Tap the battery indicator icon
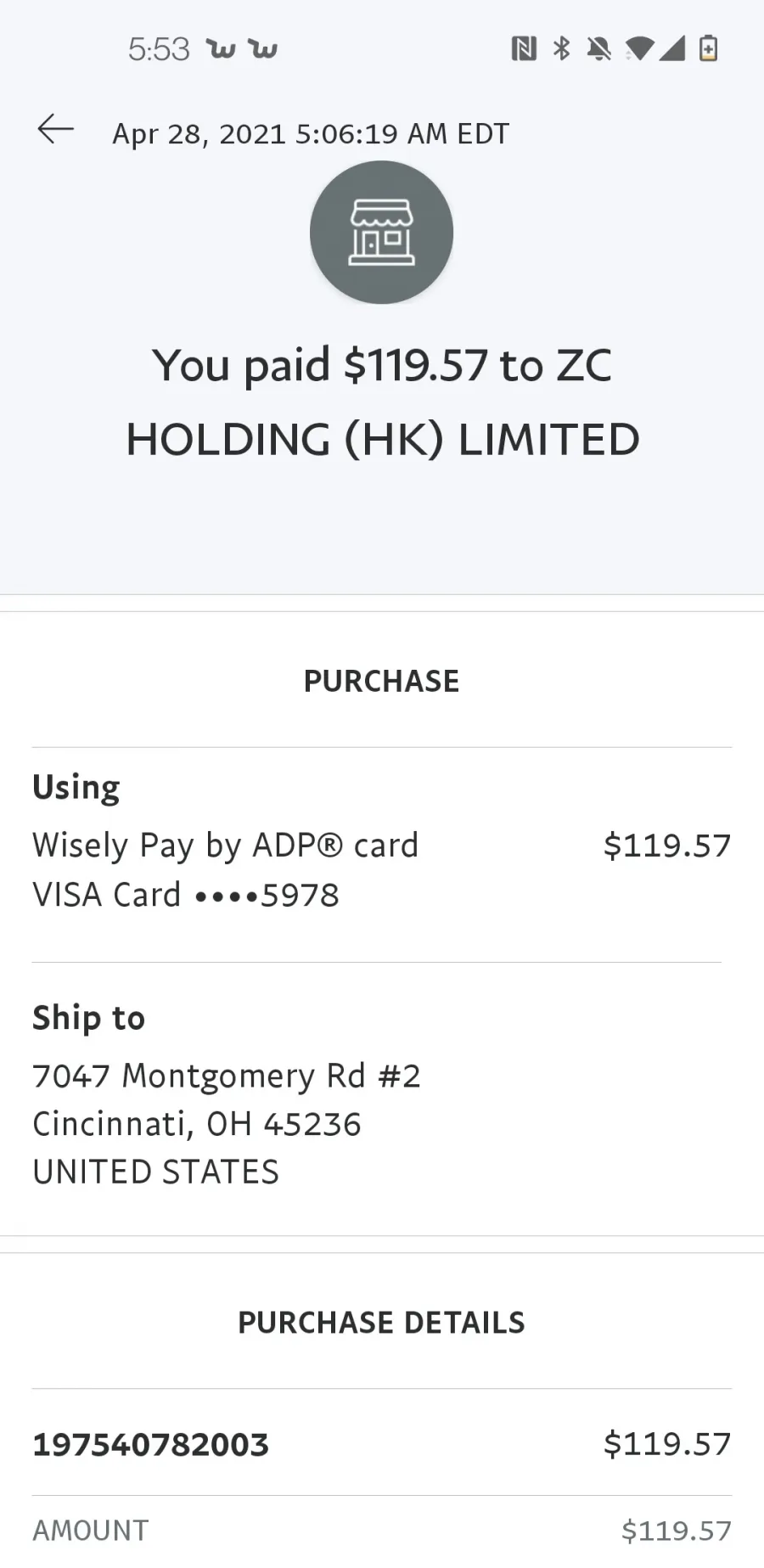 click(708, 48)
